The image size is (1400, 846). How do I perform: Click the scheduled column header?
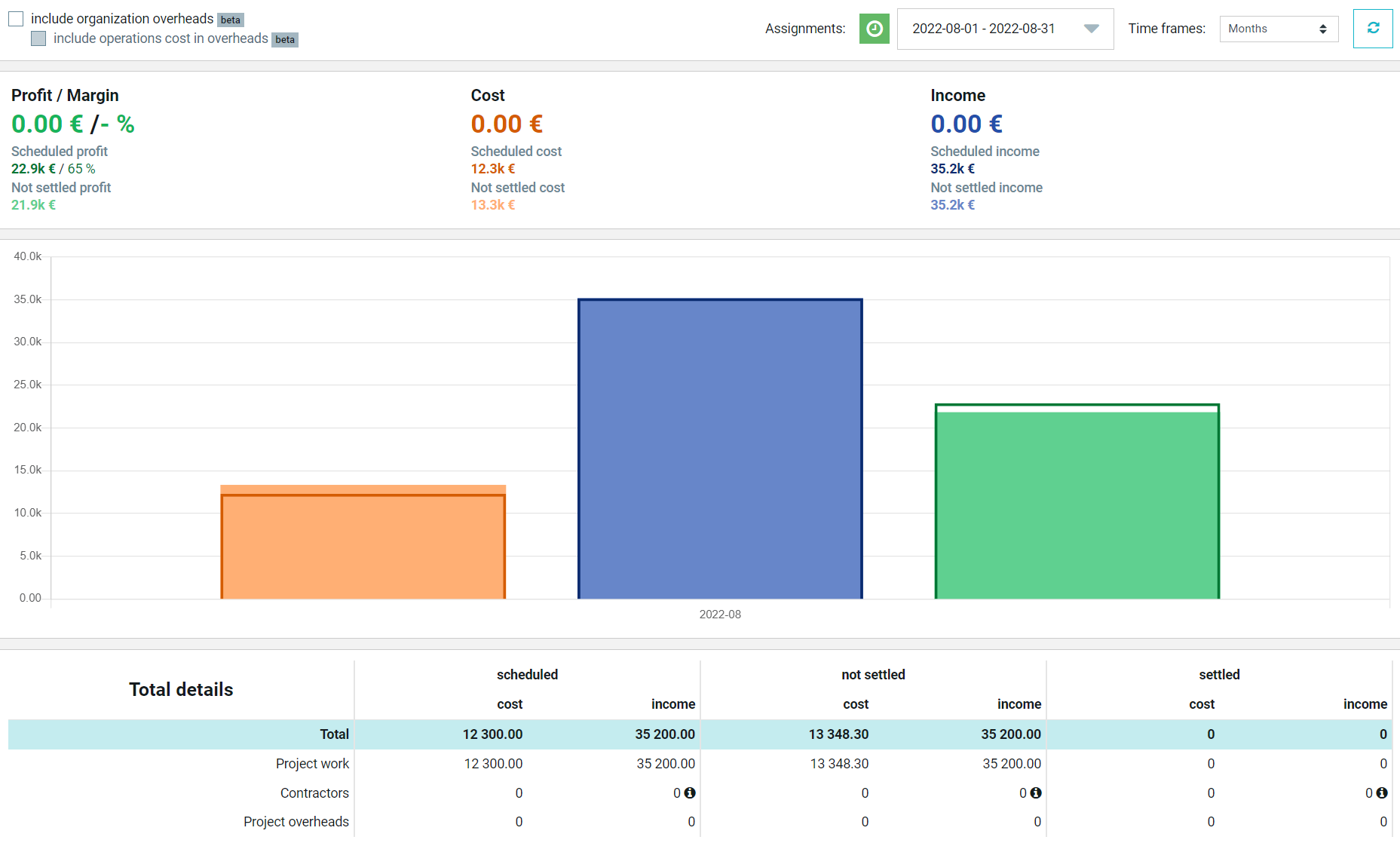click(x=527, y=675)
